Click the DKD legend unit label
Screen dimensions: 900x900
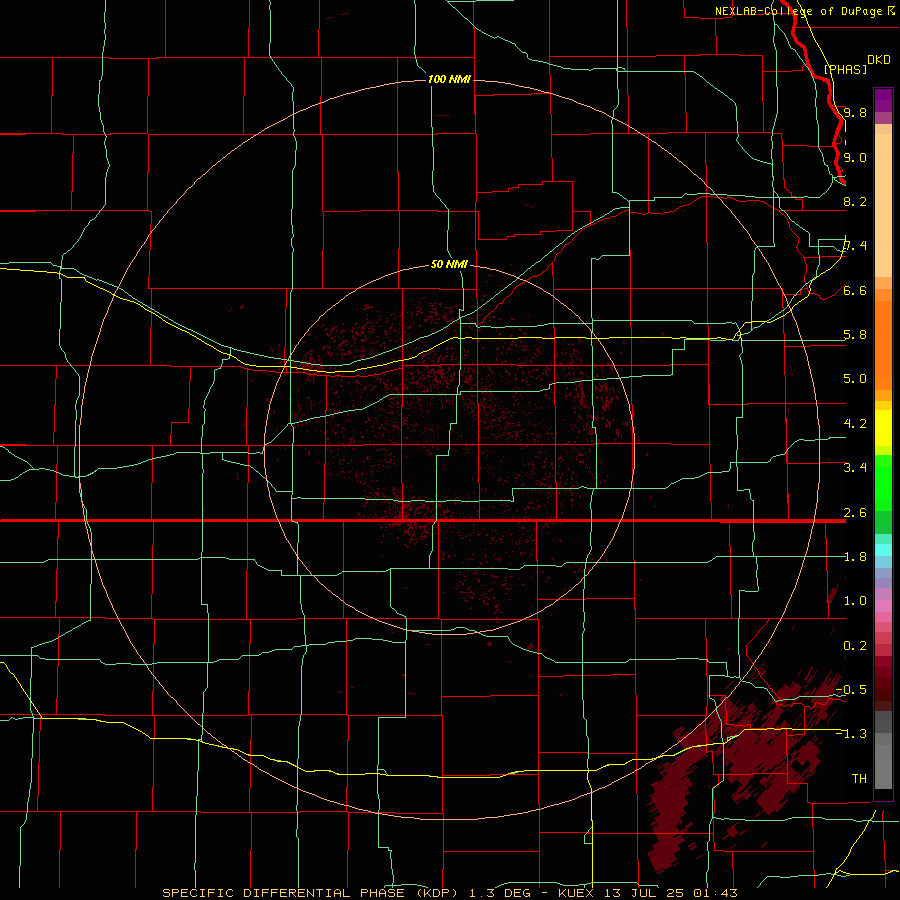tap(878, 60)
